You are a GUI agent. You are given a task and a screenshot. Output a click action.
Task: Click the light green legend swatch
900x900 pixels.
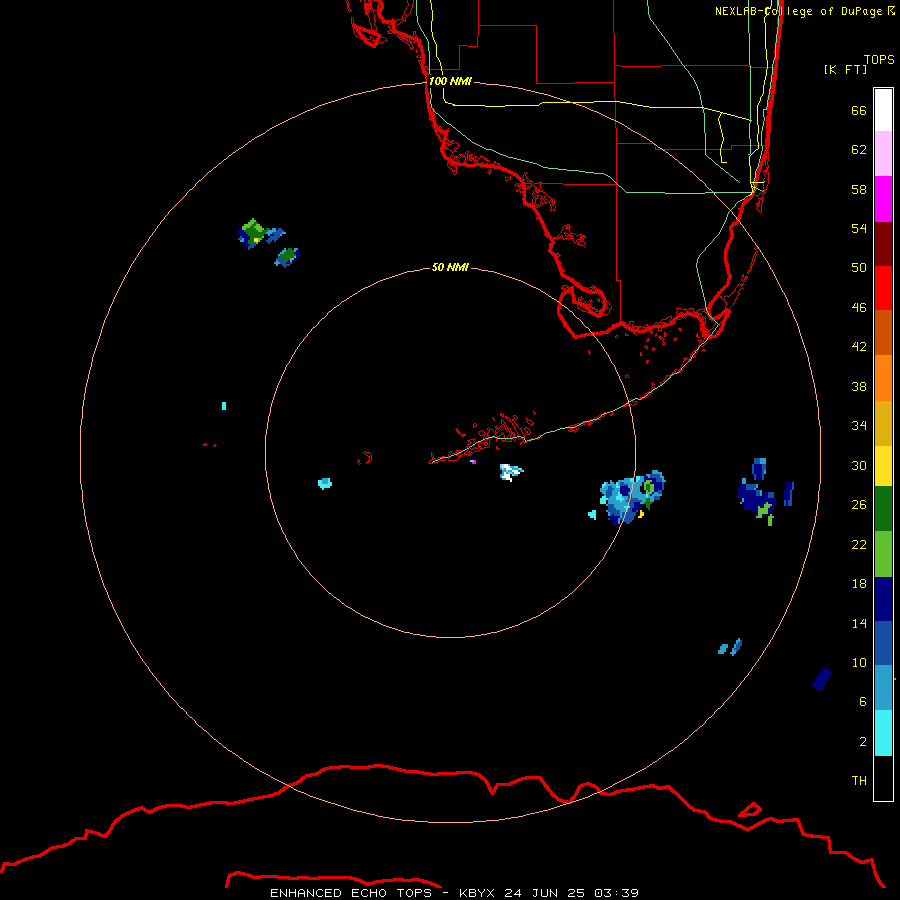[883, 553]
